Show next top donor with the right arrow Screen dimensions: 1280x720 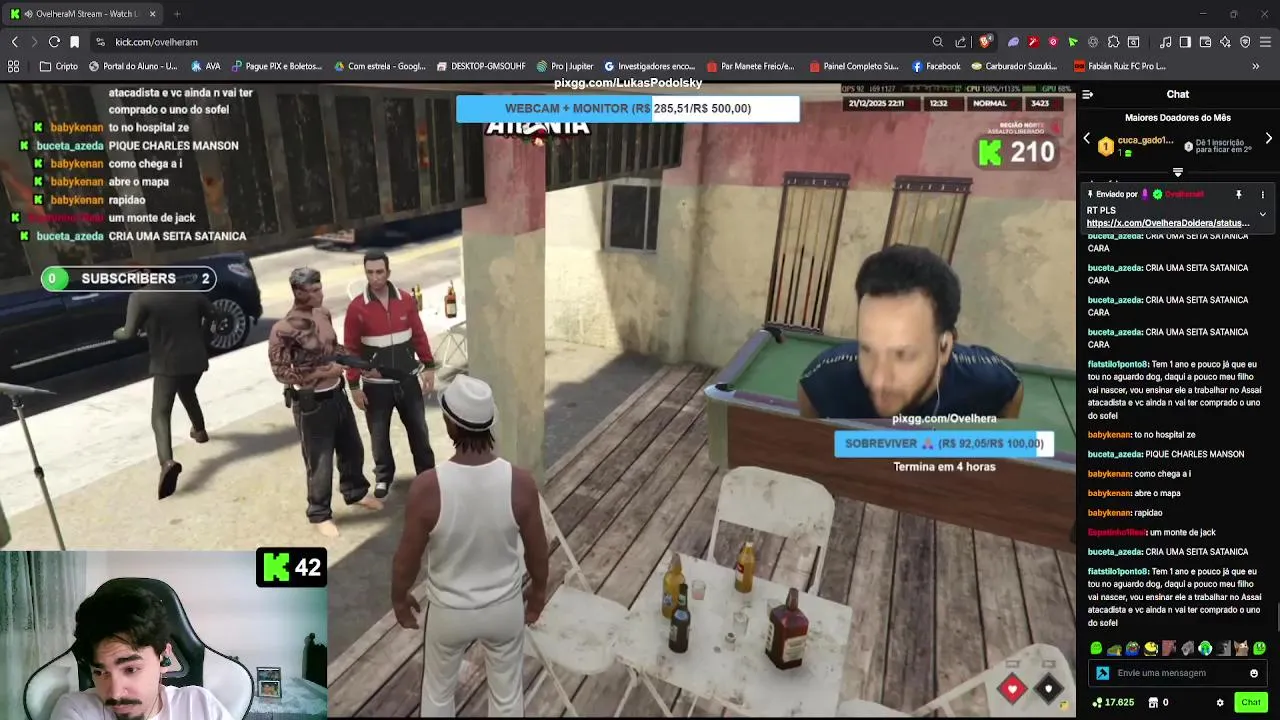1269,139
